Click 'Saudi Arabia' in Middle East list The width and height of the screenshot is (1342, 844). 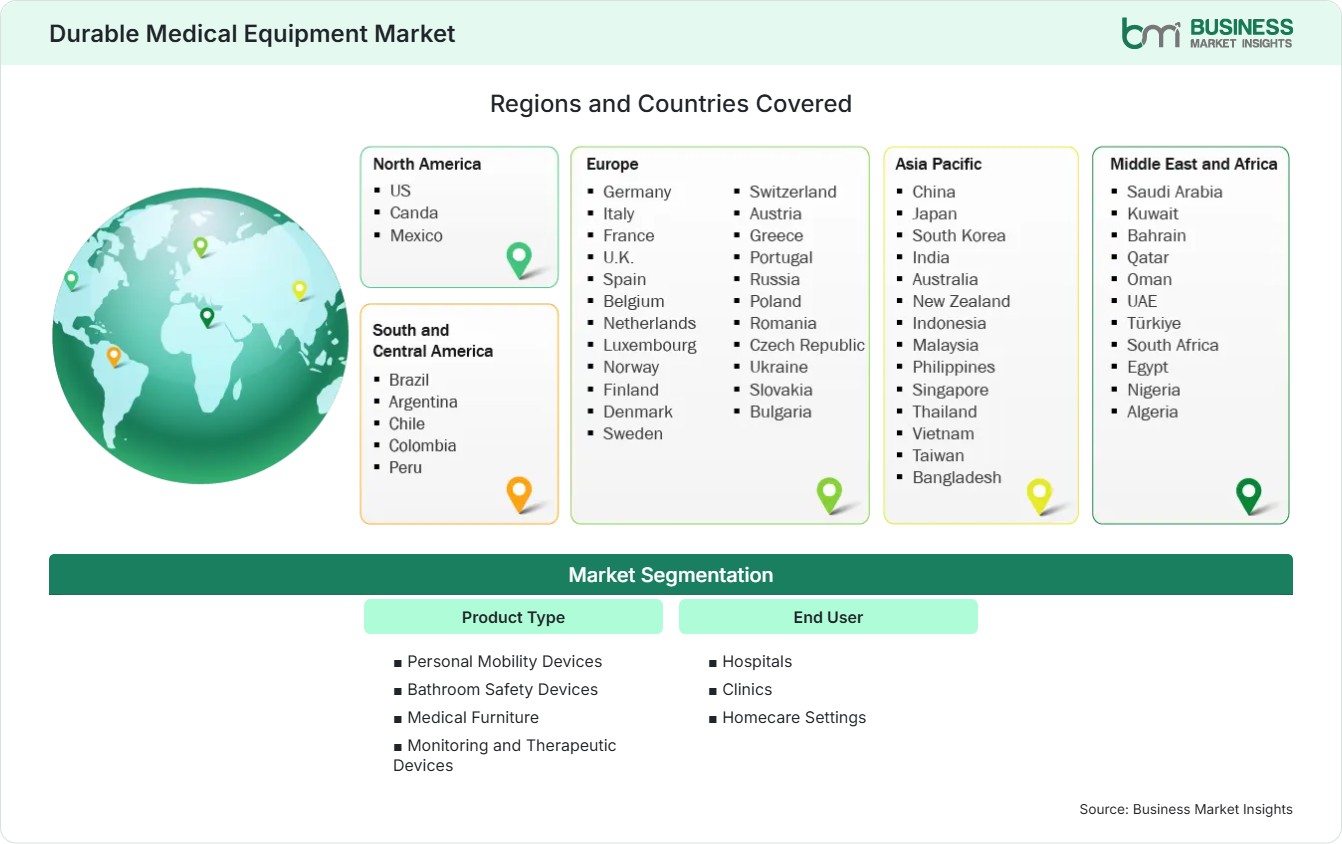point(1175,192)
